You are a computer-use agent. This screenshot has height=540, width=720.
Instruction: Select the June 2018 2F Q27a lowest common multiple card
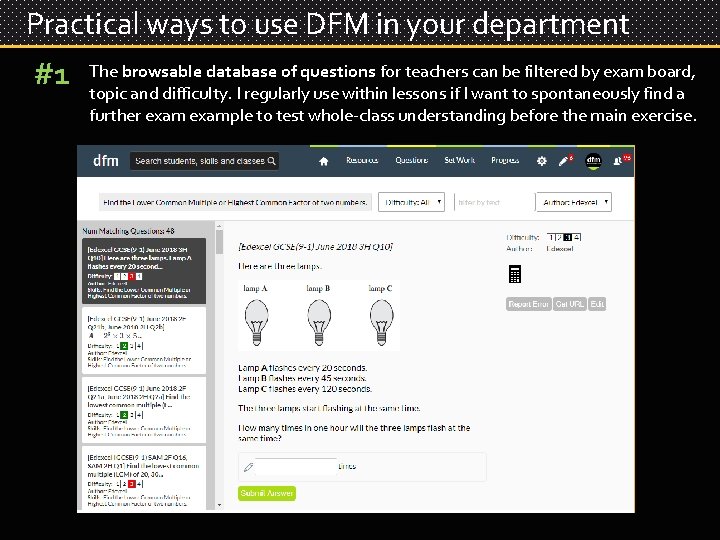(x=144, y=410)
